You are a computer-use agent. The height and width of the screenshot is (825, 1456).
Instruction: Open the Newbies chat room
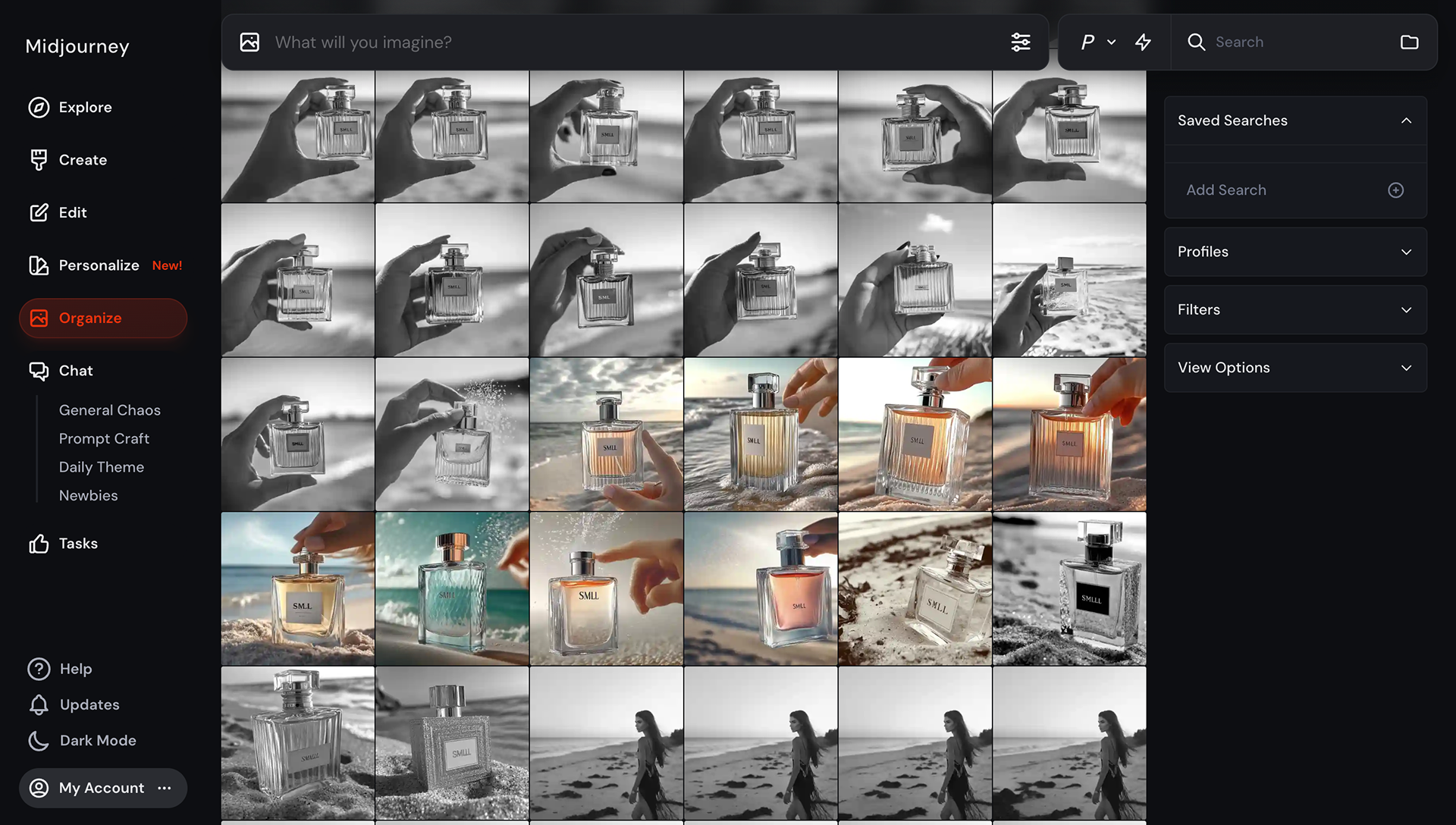click(88, 496)
